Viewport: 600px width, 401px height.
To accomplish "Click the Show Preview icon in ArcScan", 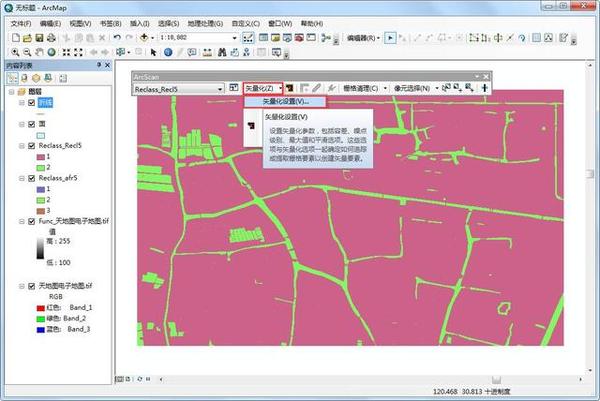I will 289,88.
